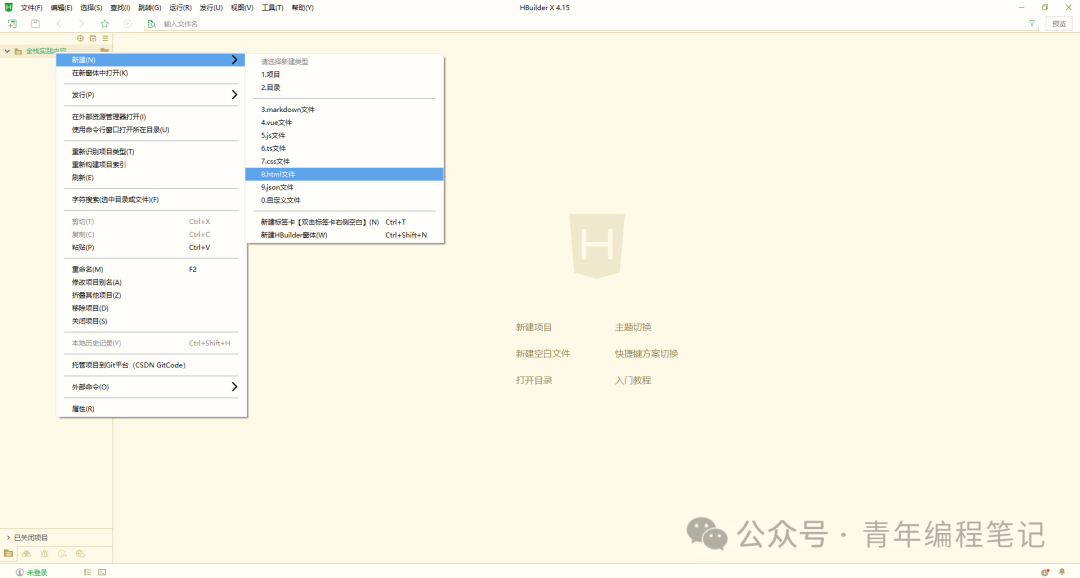Click the locate-file crosshair icon in project panel
Image resolution: width=1080 pixels, height=578 pixels.
[81, 39]
